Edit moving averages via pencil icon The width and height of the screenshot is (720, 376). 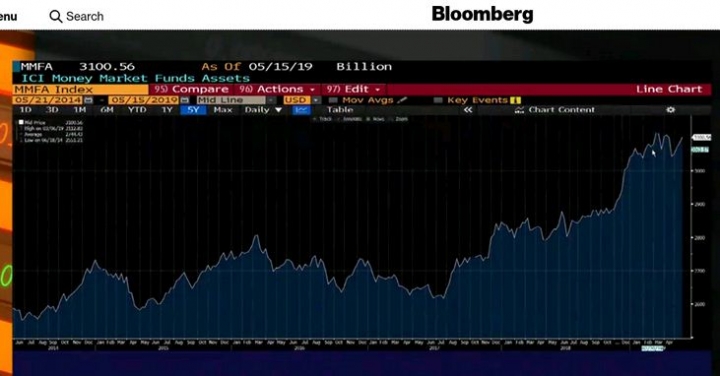[402, 100]
